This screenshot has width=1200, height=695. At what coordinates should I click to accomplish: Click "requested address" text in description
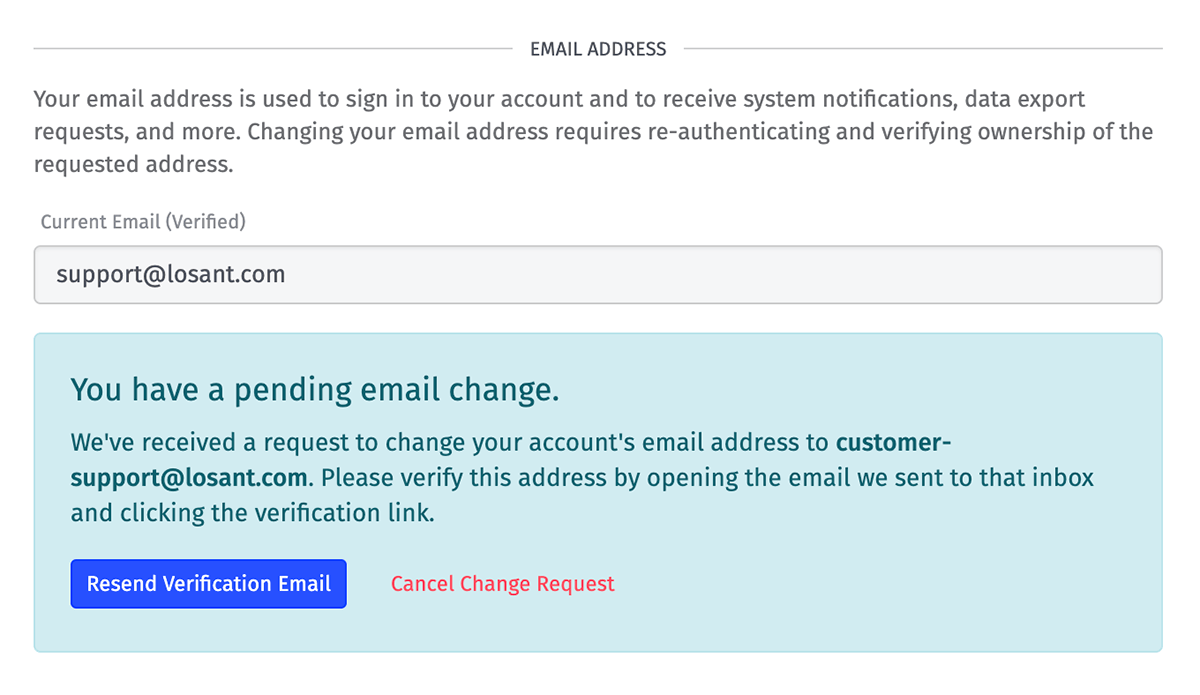[x=131, y=164]
